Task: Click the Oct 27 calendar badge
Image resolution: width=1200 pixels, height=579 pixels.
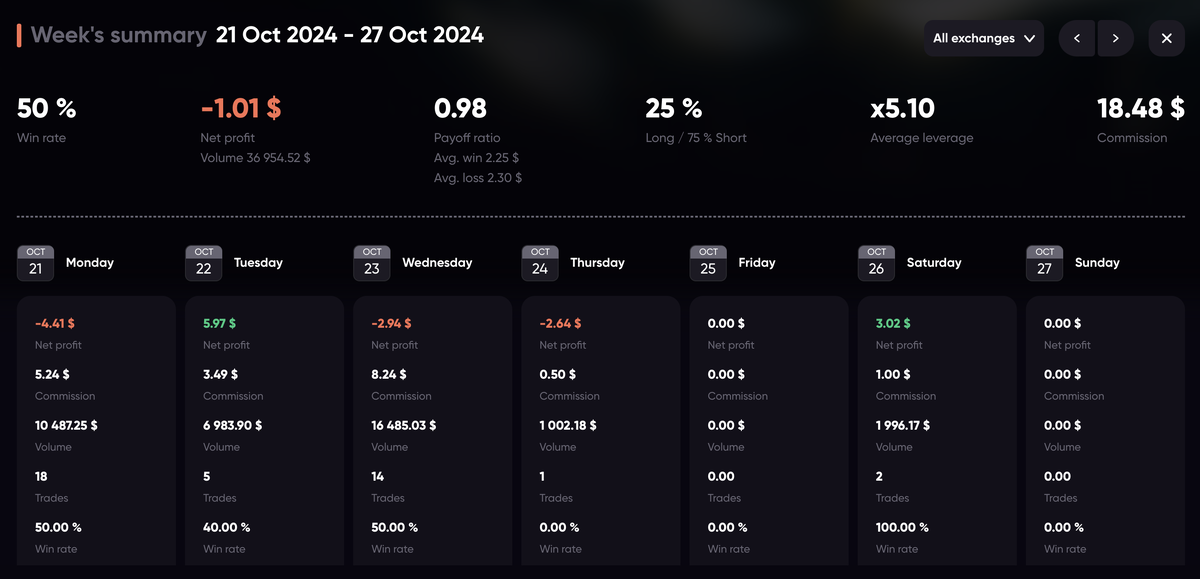Action: click(1044, 262)
